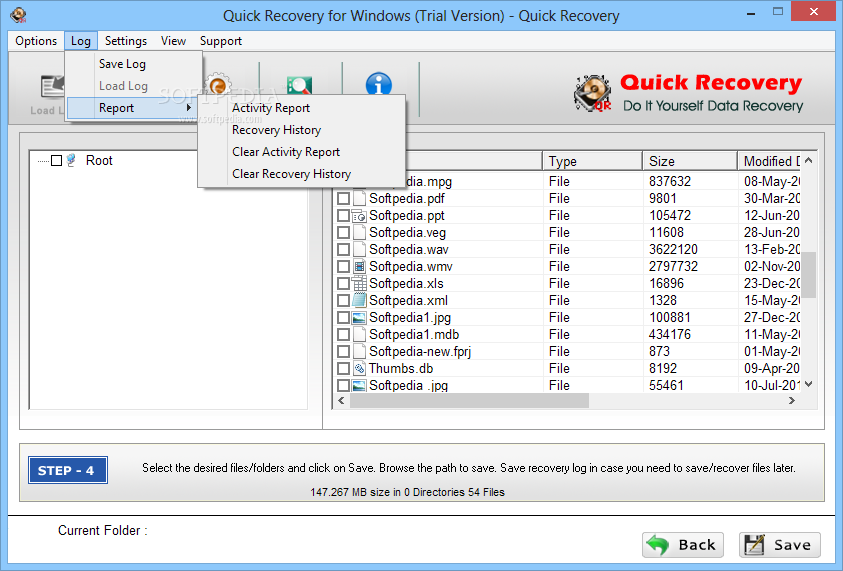Viewport: 843px width, 571px height.
Task: Select Activity Report submenu entry
Action: 301,108
